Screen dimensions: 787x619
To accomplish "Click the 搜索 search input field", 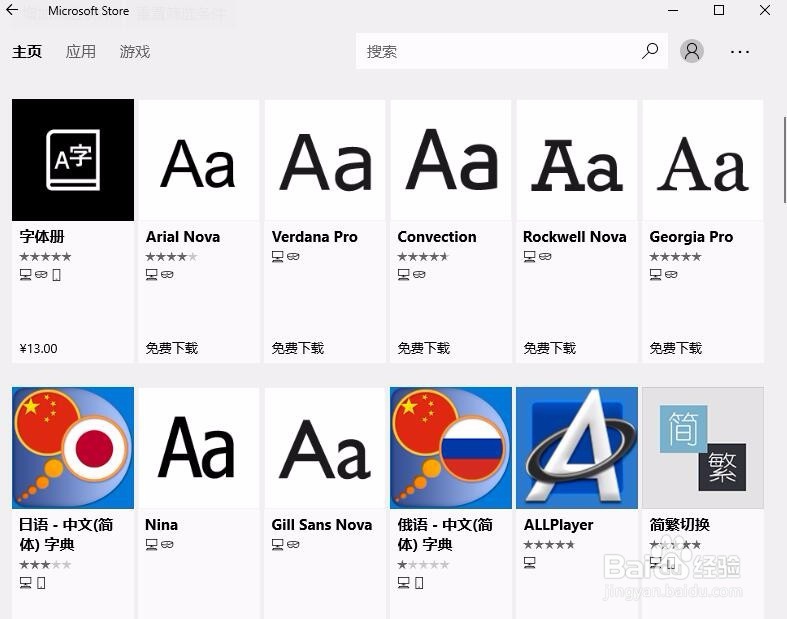I will coord(512,51).
